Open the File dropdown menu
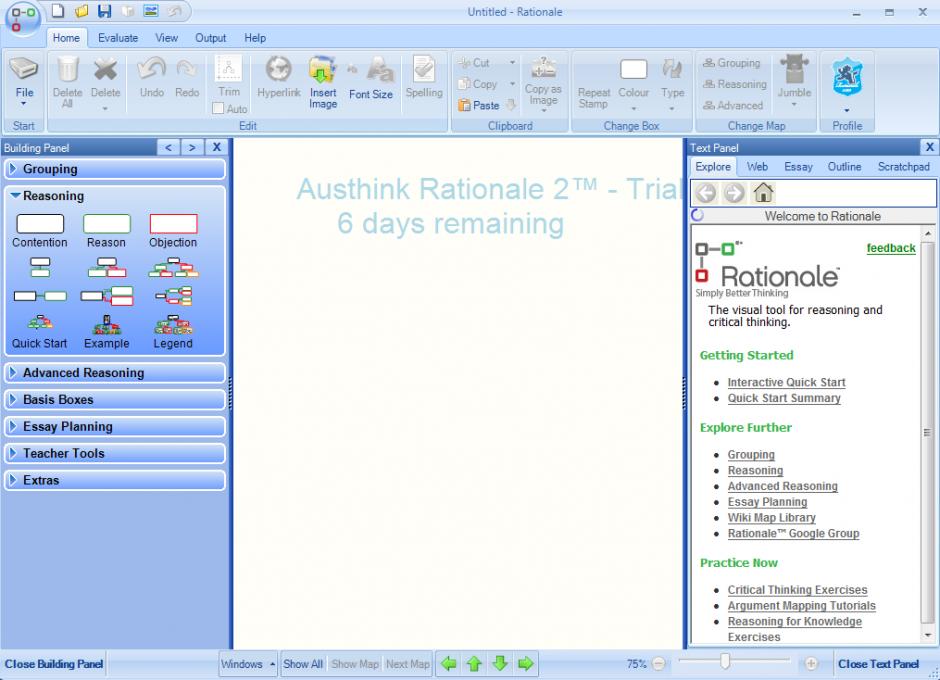This screenshot has height=680, width=940. (24, 83)
